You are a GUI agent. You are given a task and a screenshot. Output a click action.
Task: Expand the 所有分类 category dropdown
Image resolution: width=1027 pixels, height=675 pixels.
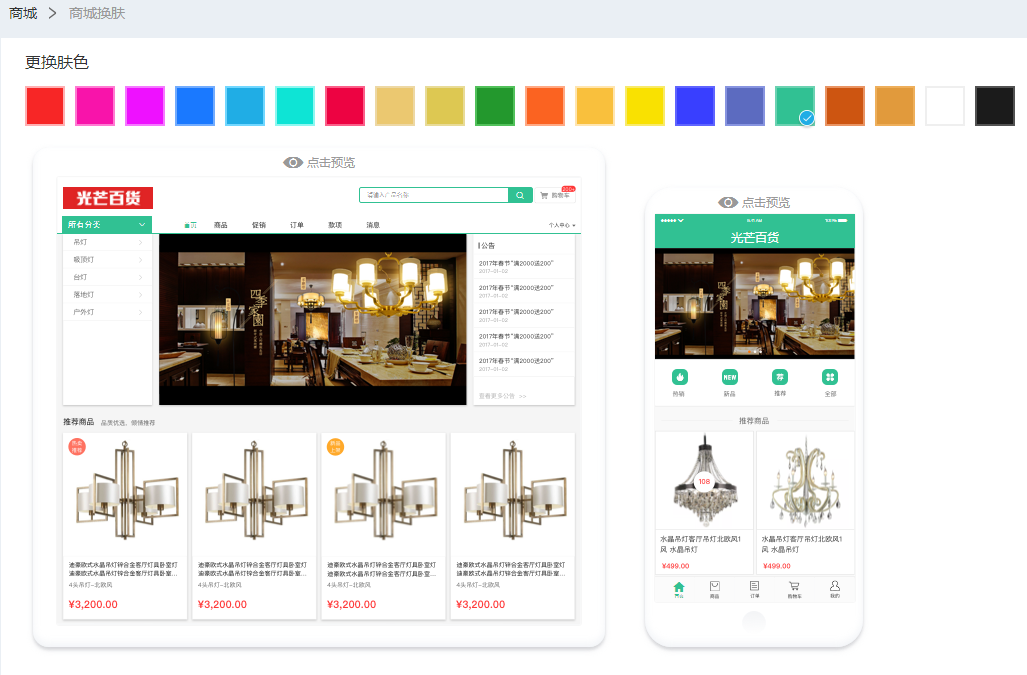click(x=107, y=225)
